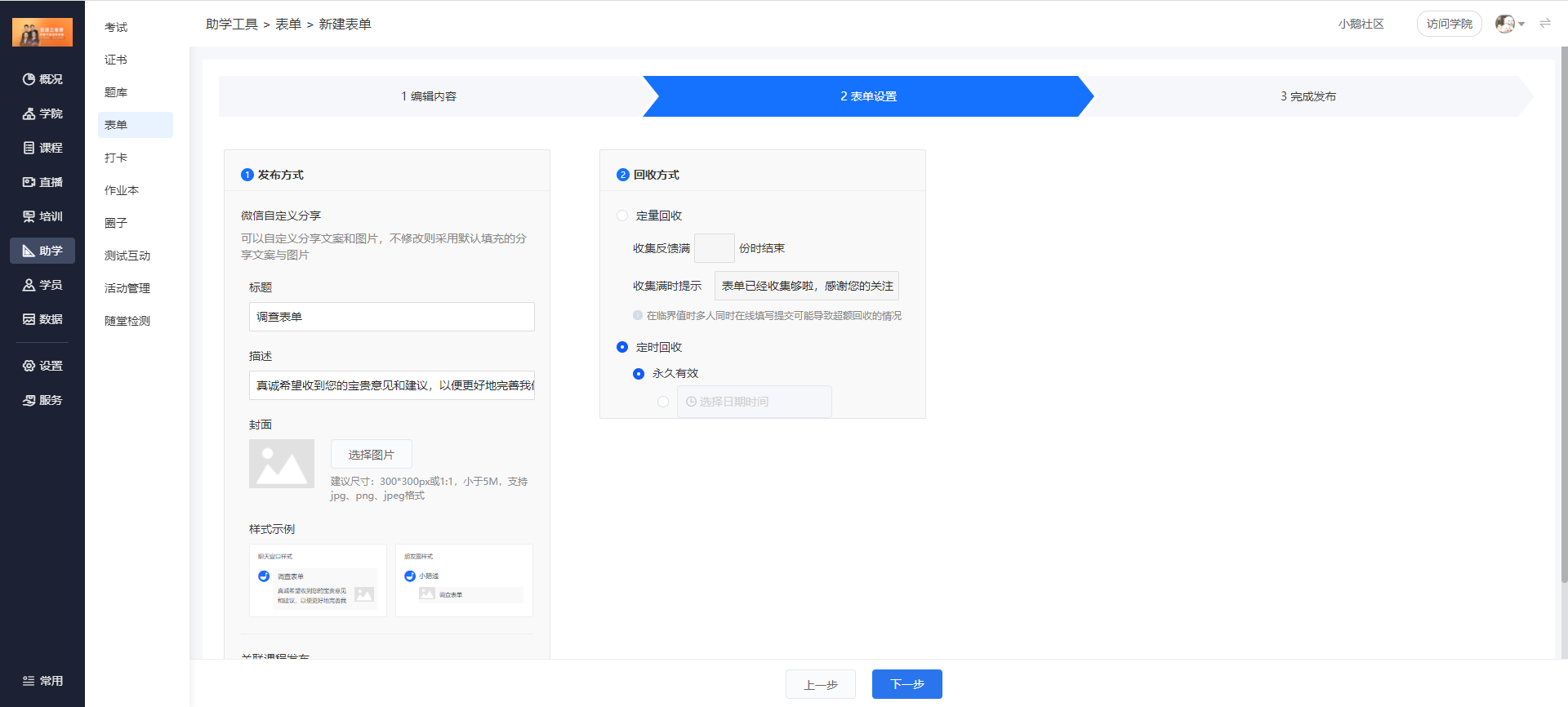Go to step 1 编辑内容 tab
Screen dimensions: 1568x707
pos(429,96)
